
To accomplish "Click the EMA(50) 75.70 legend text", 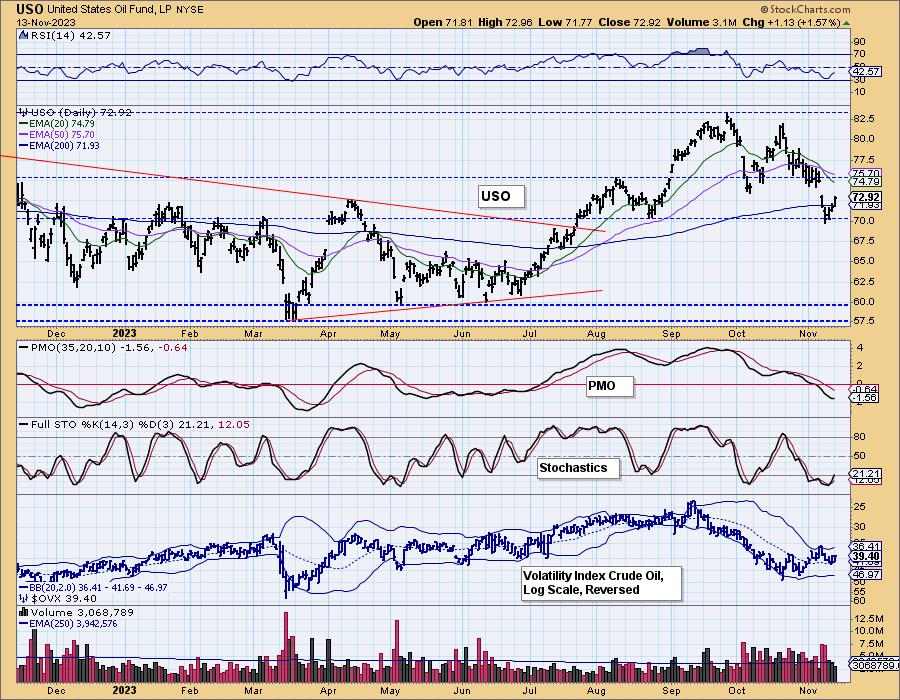I will pos(62,134).
